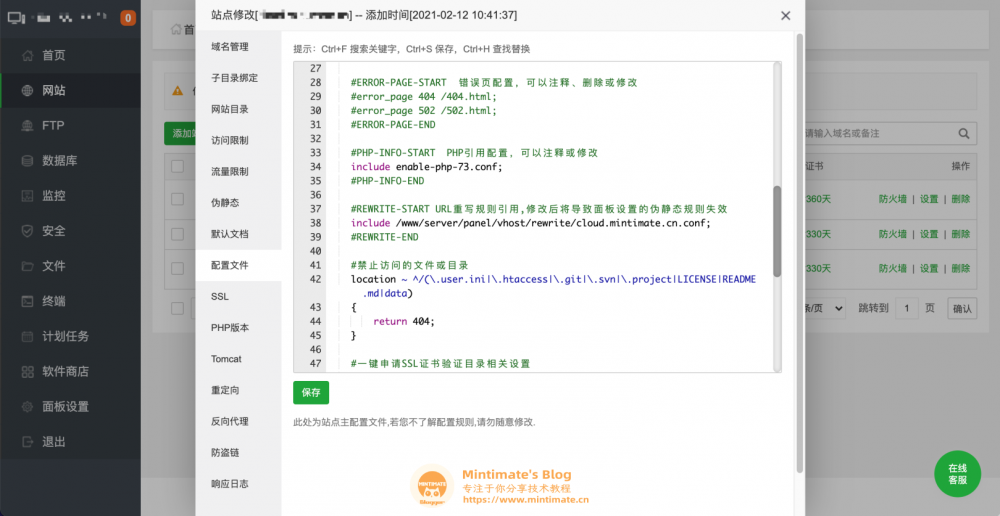Check the first website row checkbox

tap(177, 200)
